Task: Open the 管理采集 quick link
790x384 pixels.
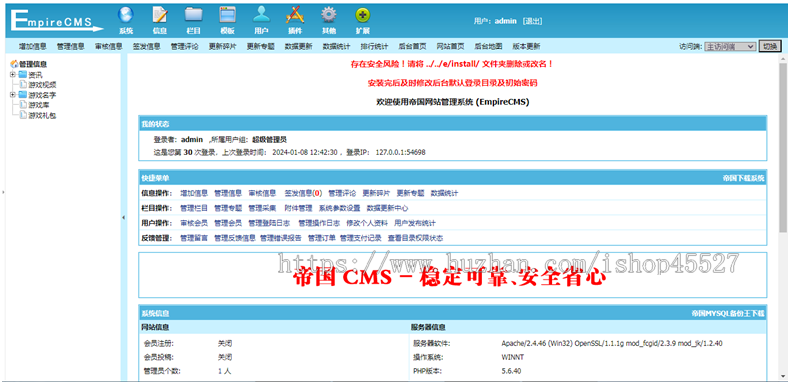Action: point(262,208)
